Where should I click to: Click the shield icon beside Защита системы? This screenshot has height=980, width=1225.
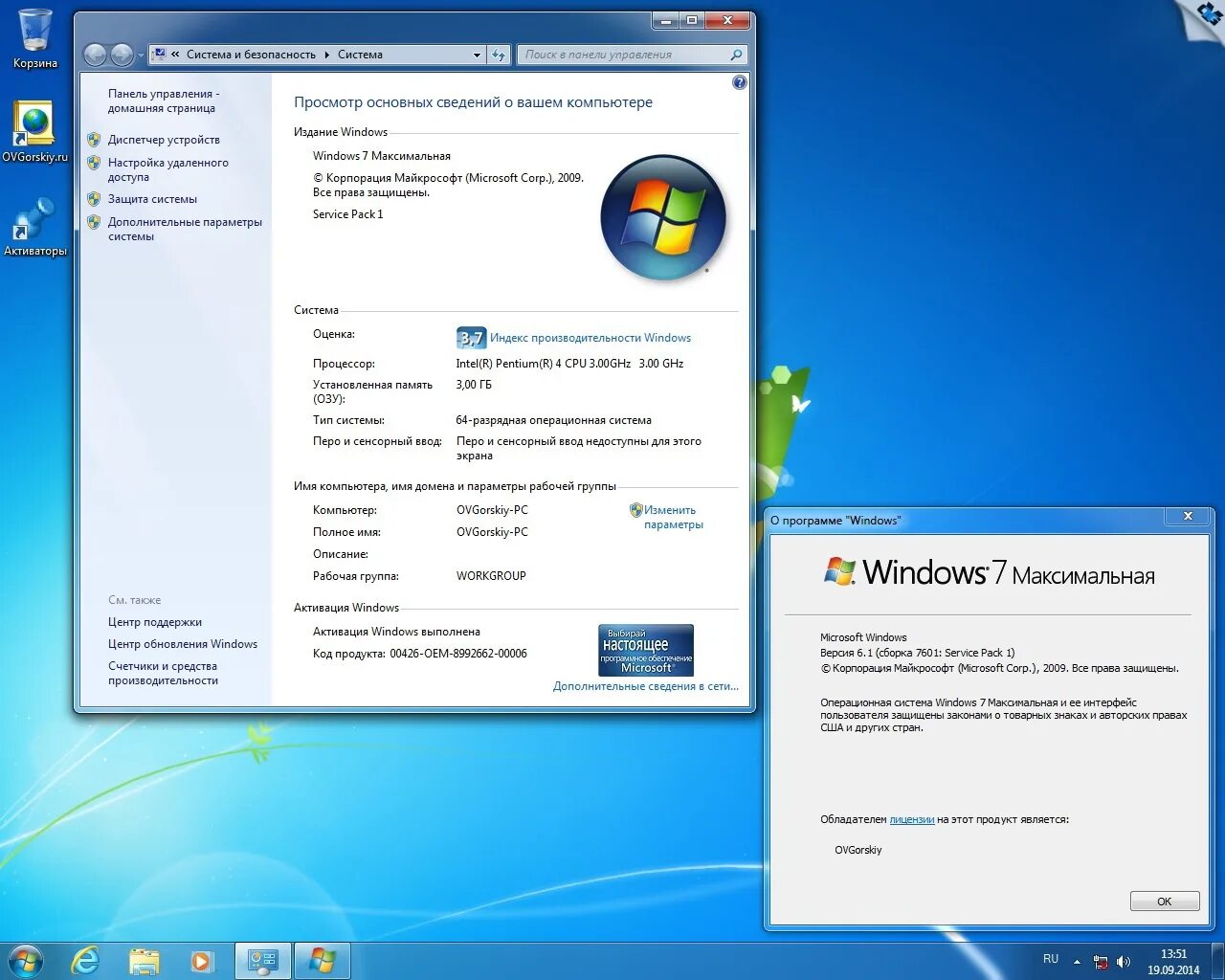[94, 199]
